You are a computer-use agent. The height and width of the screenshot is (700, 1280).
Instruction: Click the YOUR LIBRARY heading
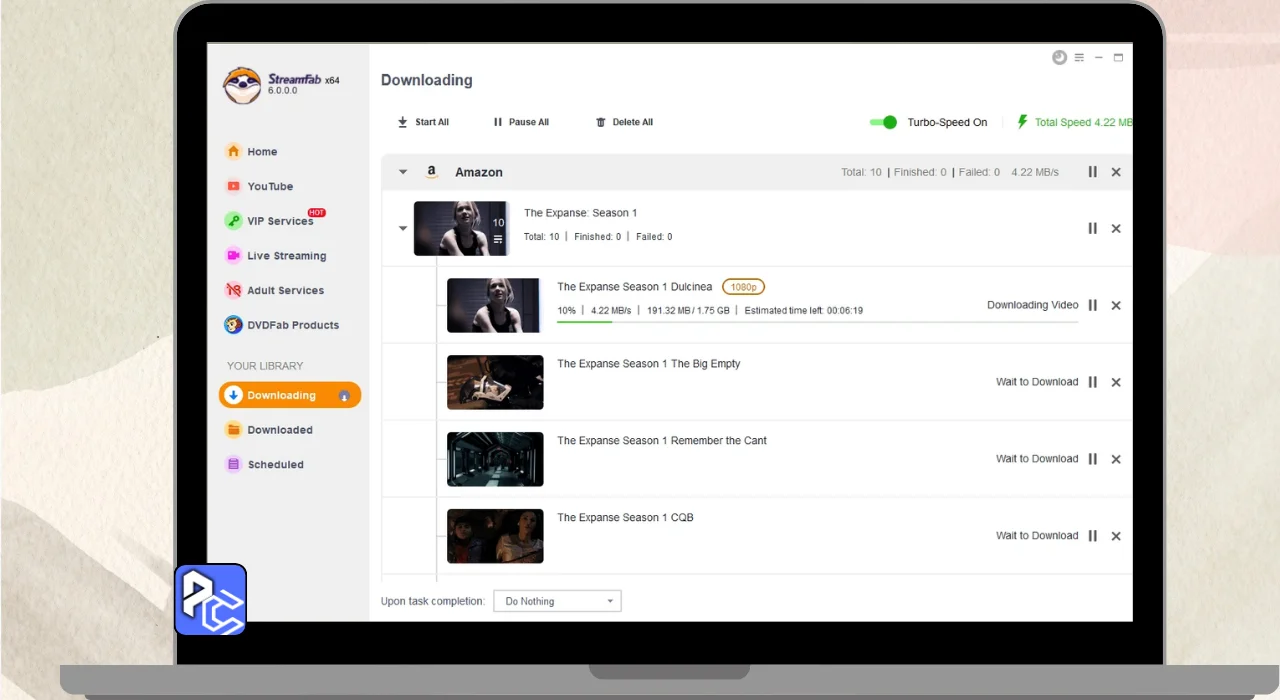pyautogui.click(x=265, y=366)
